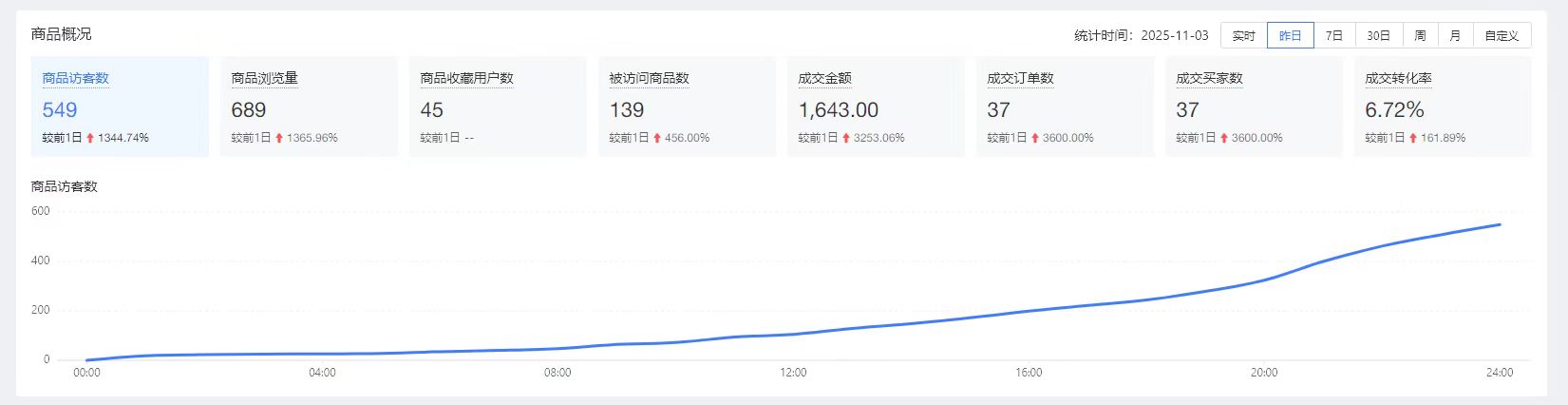This screenshot has height=405, width=1568.
Task: Select the 昨日 time range tab
Action: (1291, 35)
